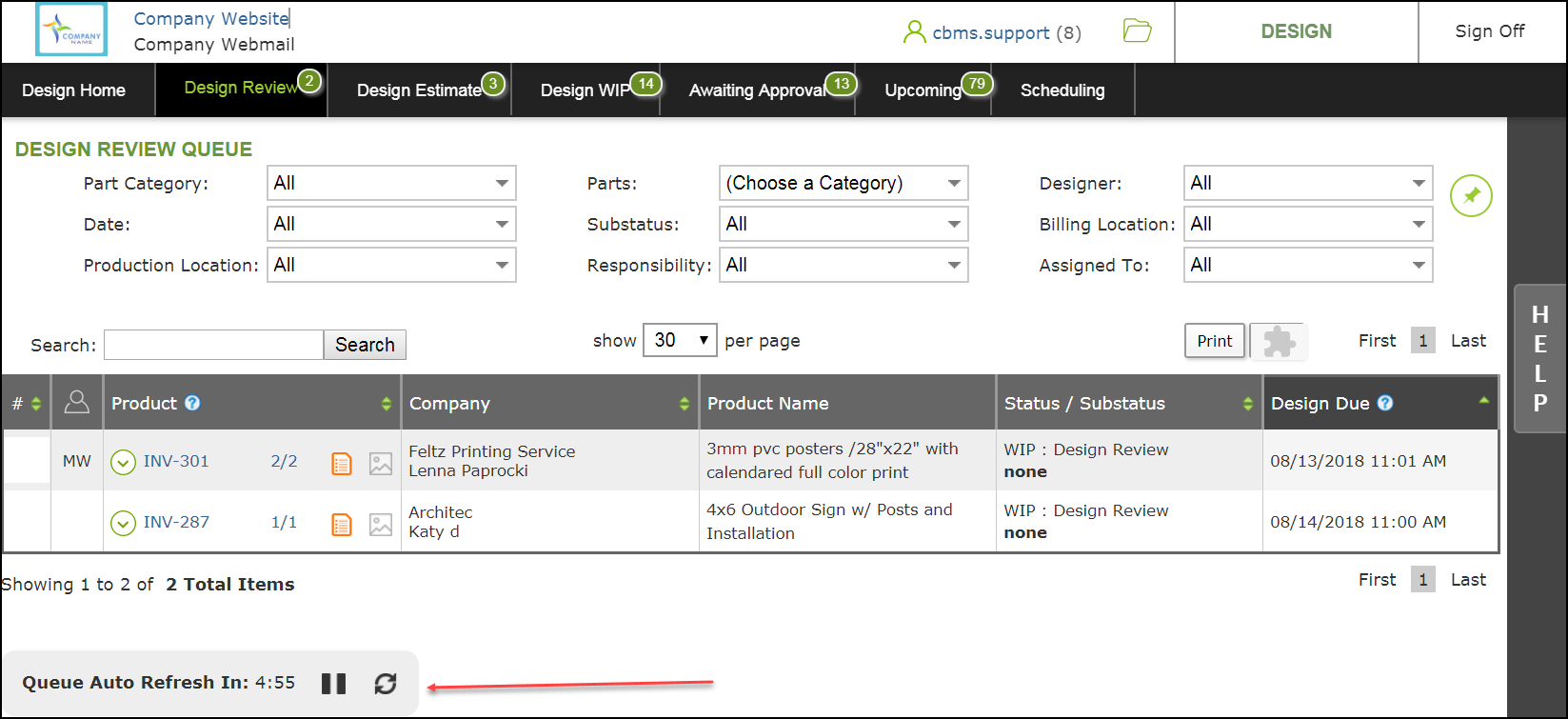The width and height of the screenshot is (1568, 719).
Task: Open the Awaiting Approval tab
Action: tap(758, 90)
